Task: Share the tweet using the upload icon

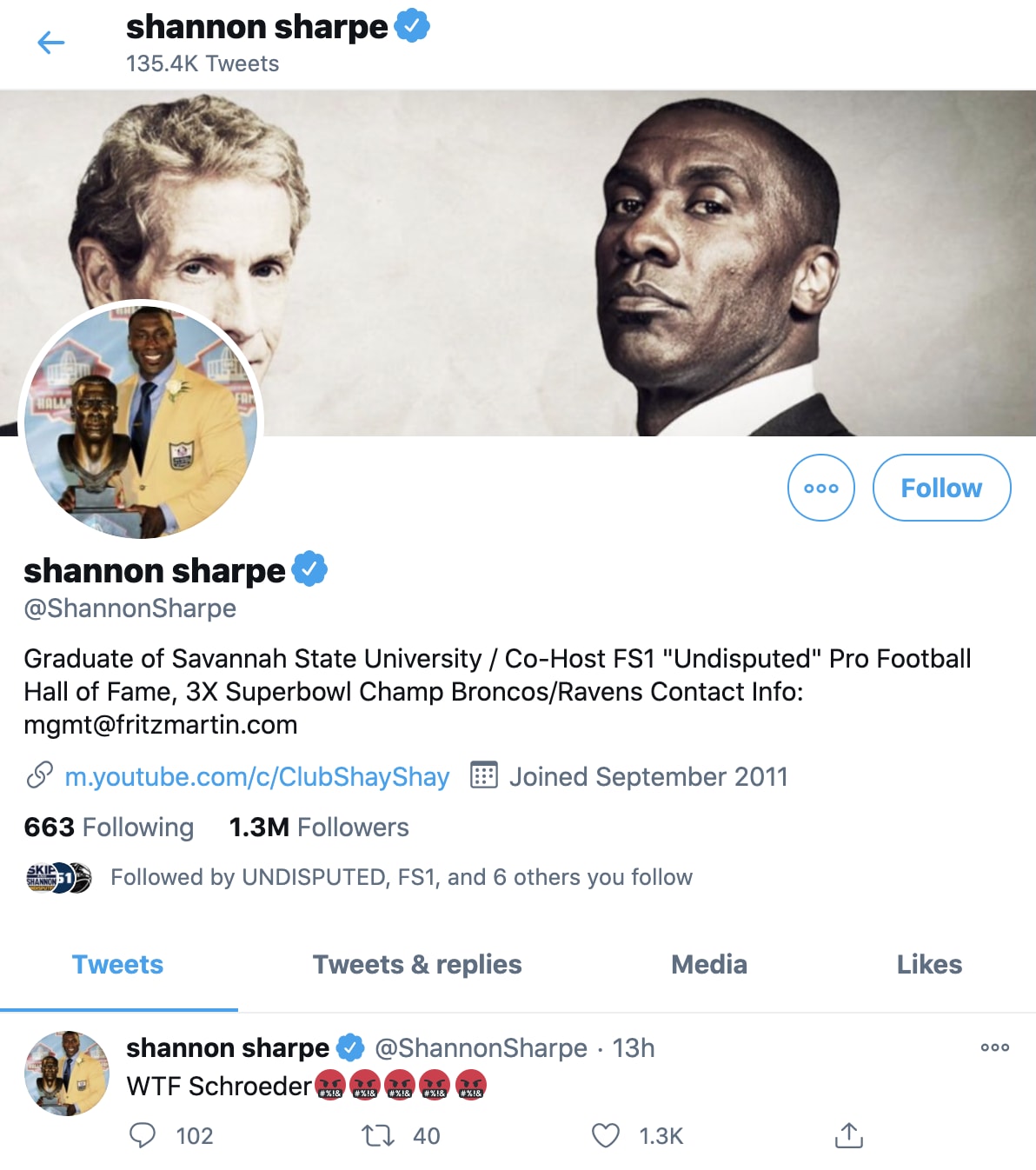Action: (x=849, y=1135)
